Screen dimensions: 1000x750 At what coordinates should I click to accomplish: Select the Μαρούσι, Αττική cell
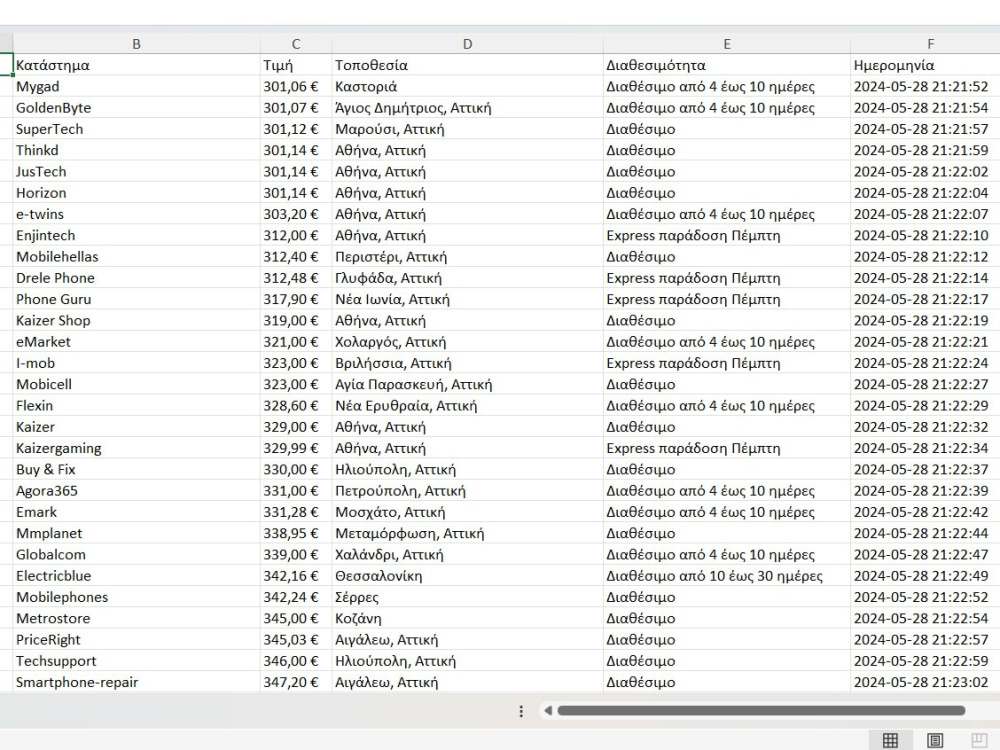[467, 129]
